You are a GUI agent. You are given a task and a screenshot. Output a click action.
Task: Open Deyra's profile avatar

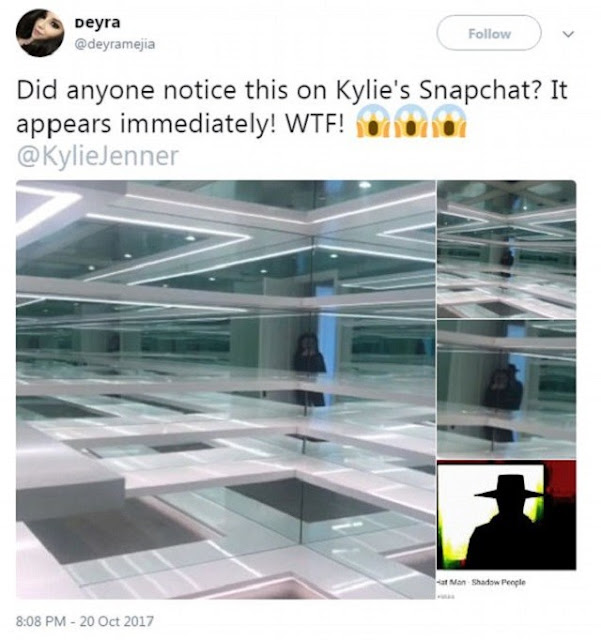(x=40, y=33)
